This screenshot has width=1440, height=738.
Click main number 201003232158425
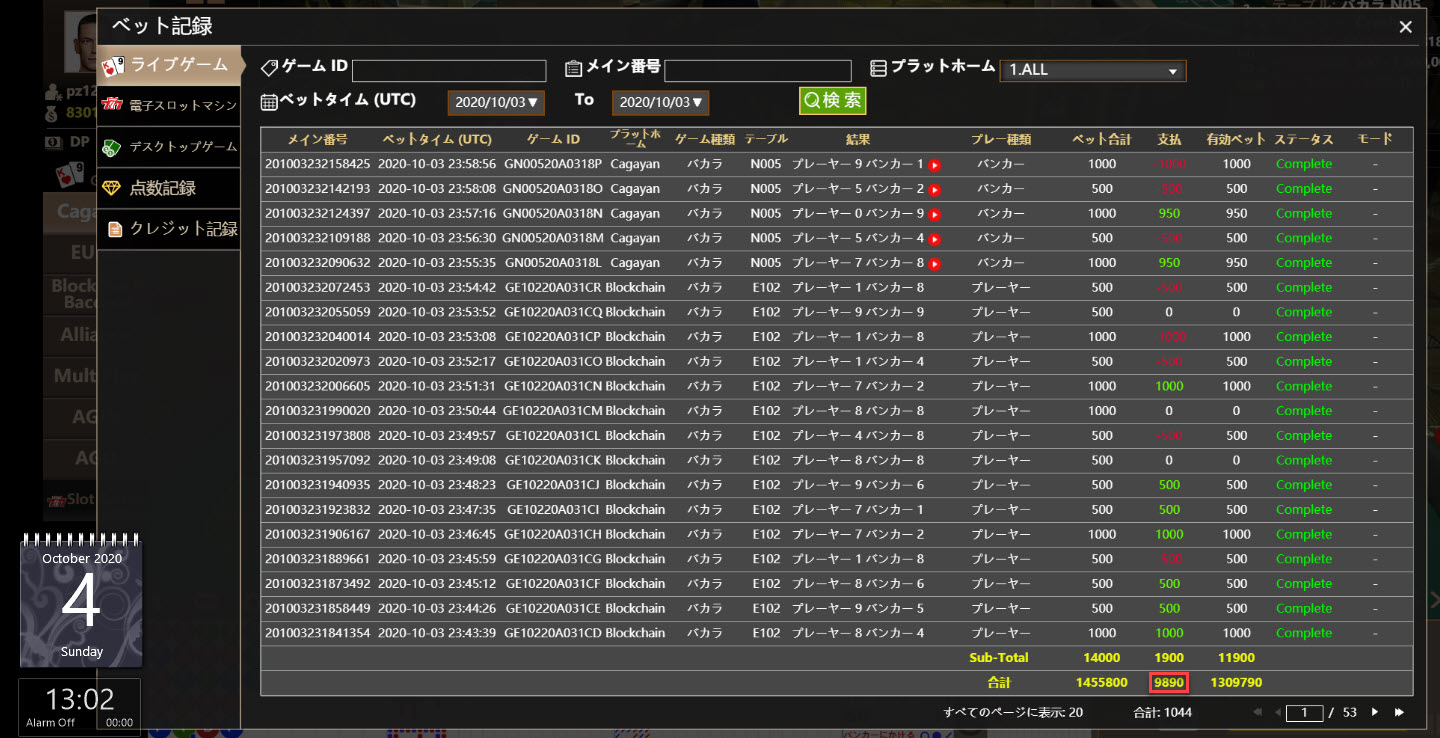coord(317,164)
